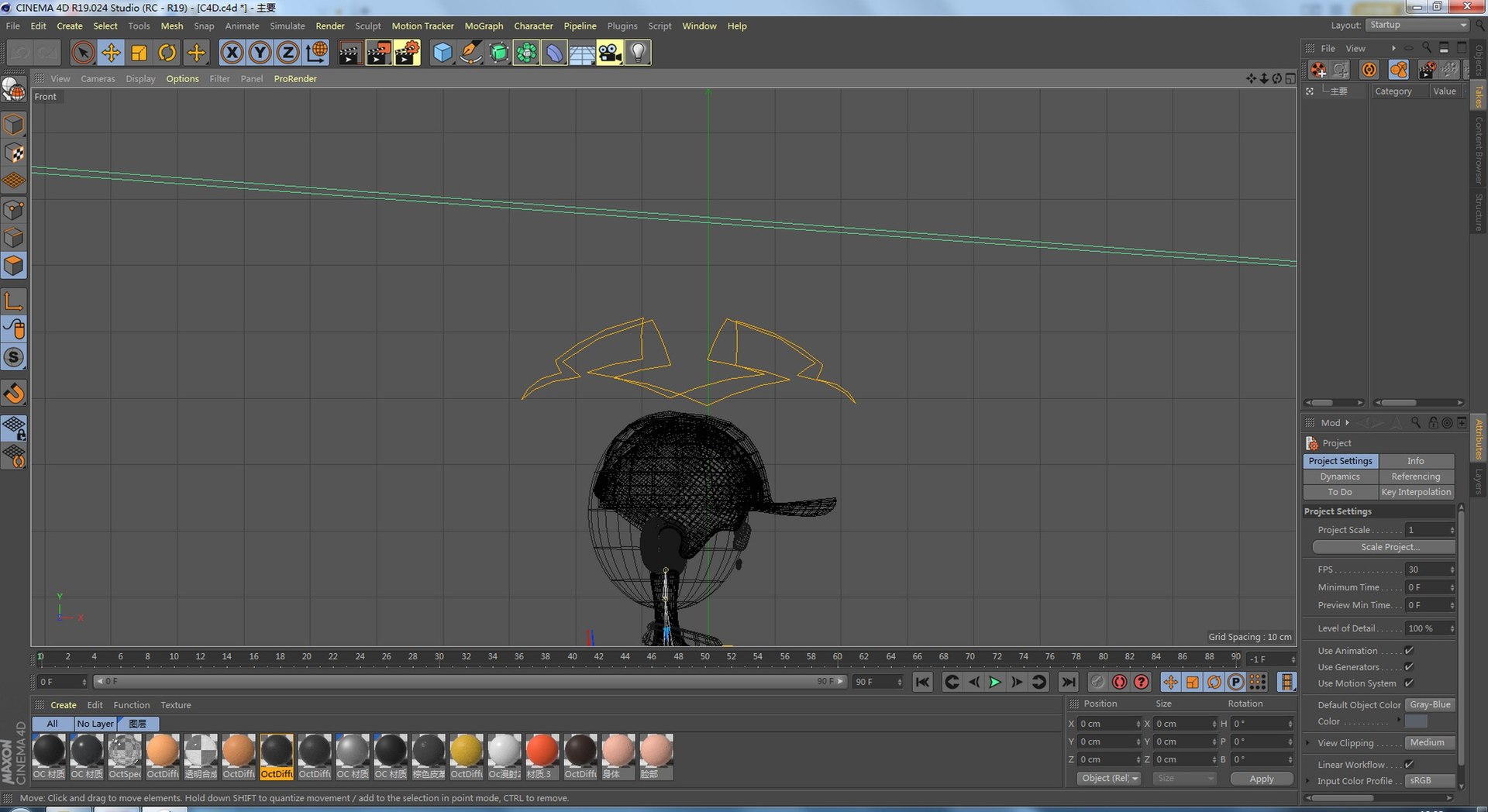
Task: Open the Input Color Profile sRGB dropdown
Action: click(x=1430, y=781)
